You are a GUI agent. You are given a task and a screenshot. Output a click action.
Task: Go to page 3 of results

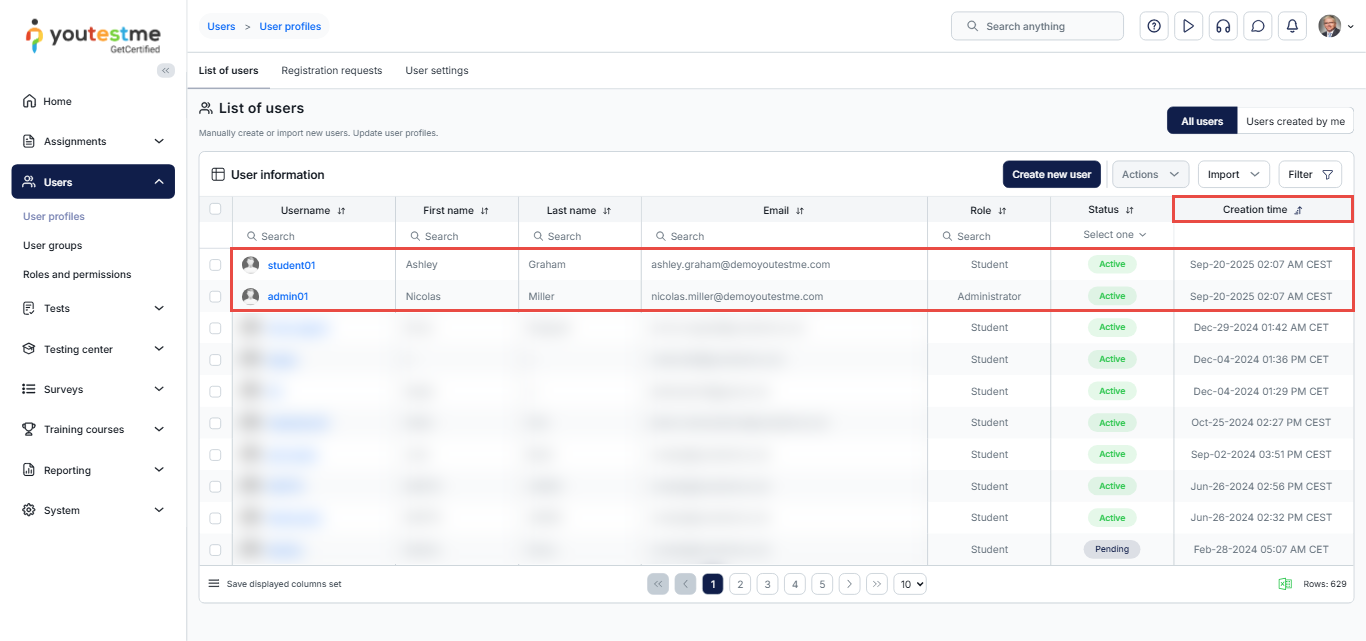(x=767, y=584)
